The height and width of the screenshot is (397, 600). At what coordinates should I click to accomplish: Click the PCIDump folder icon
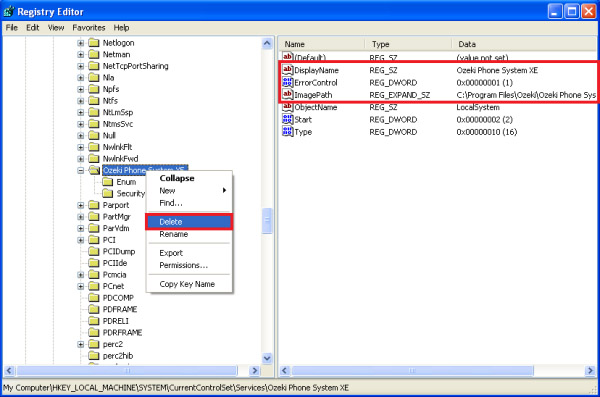coord(94,251)
